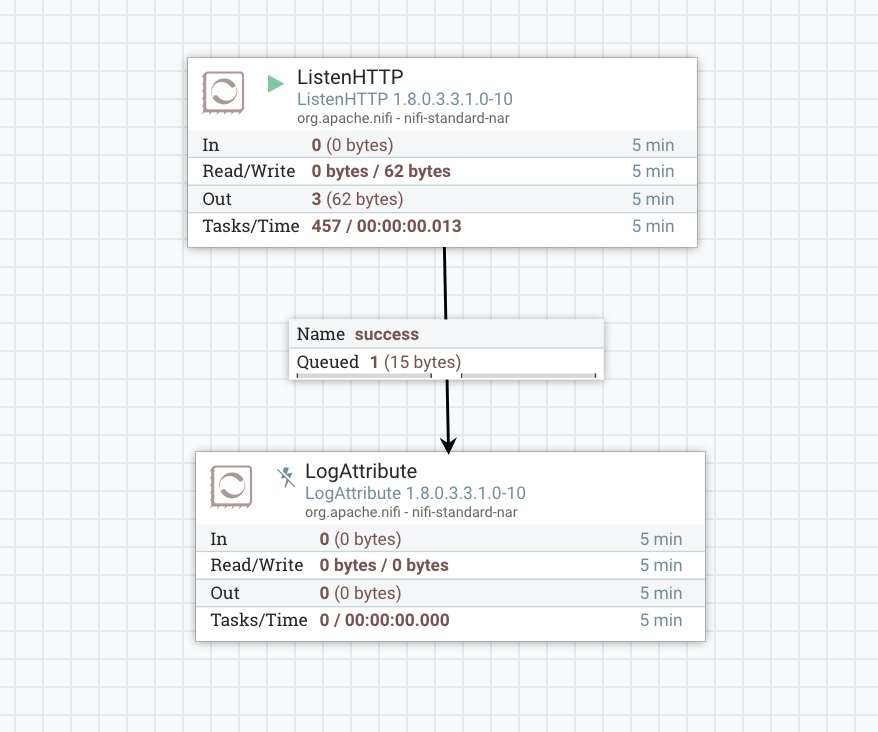Click the LogAttribute processor icon
The height and width of the screenshot is (732, 878).
pyautogui.click(x=233, y=487)
